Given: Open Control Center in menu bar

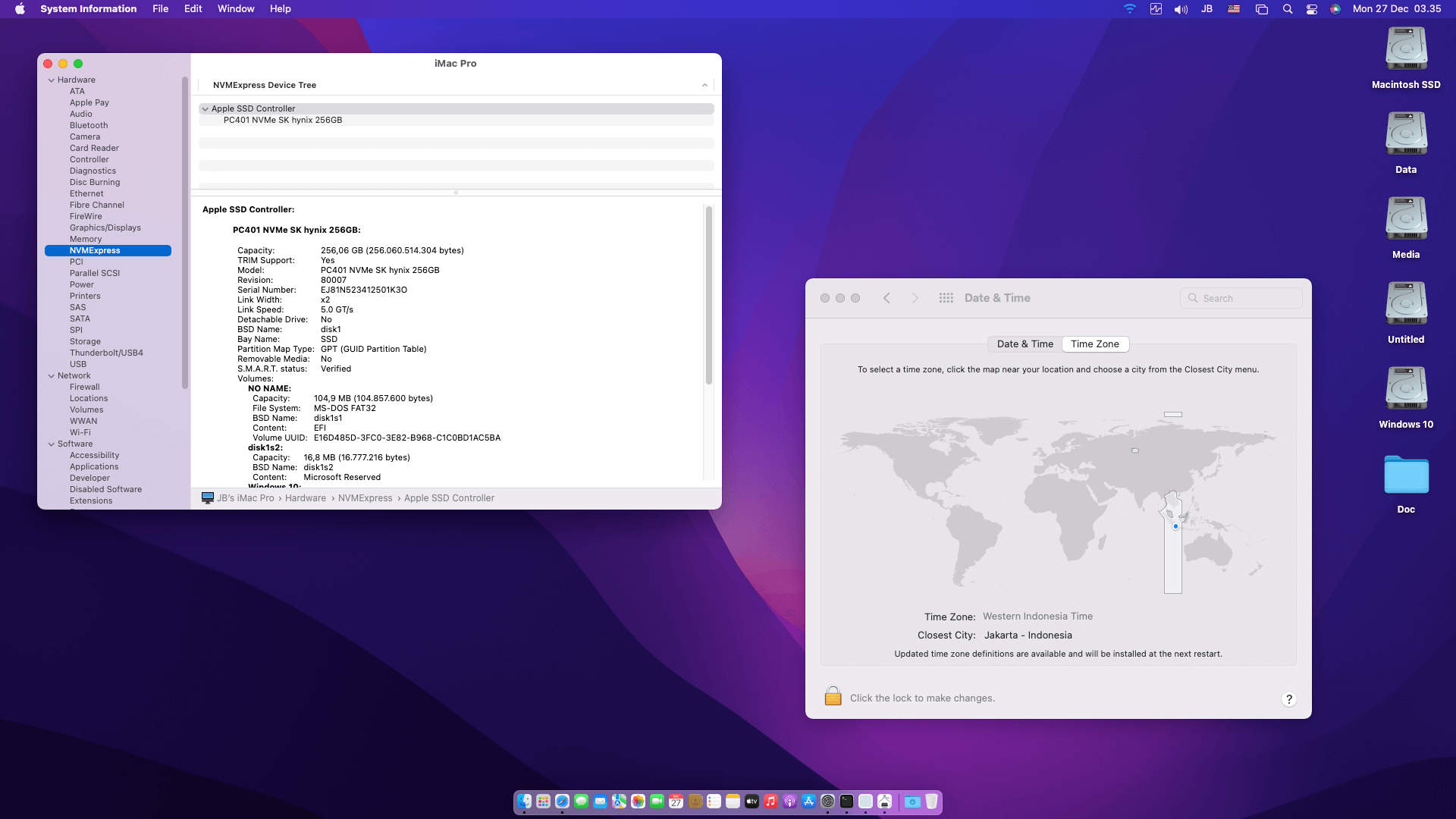Looking at the screenshot, I should click(1311, 9).
